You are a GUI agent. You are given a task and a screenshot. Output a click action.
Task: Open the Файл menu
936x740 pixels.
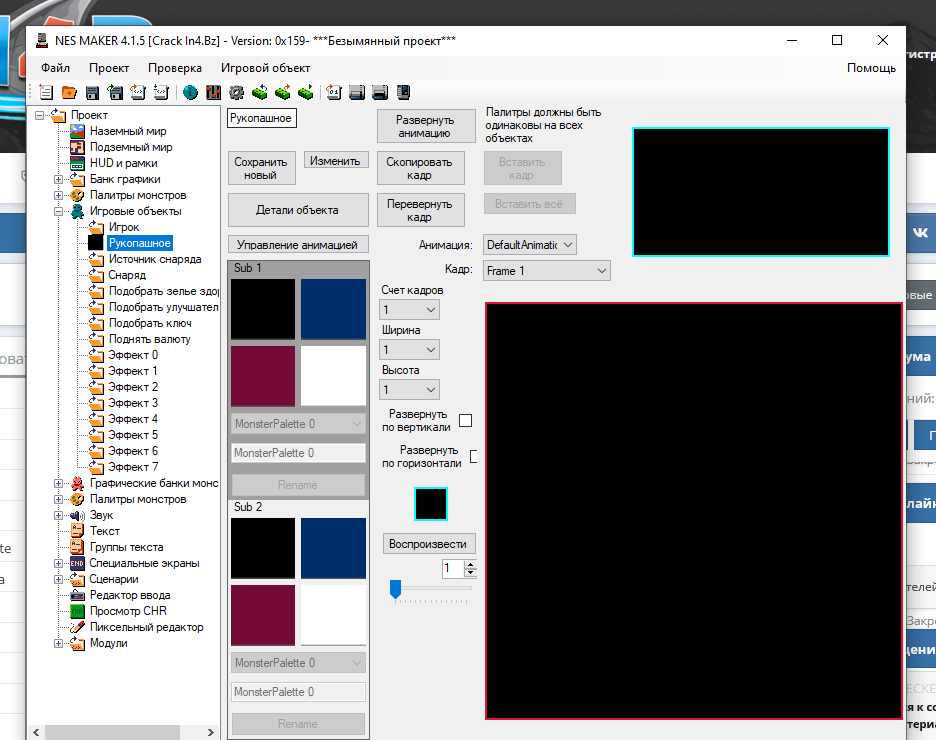[56, 68]
